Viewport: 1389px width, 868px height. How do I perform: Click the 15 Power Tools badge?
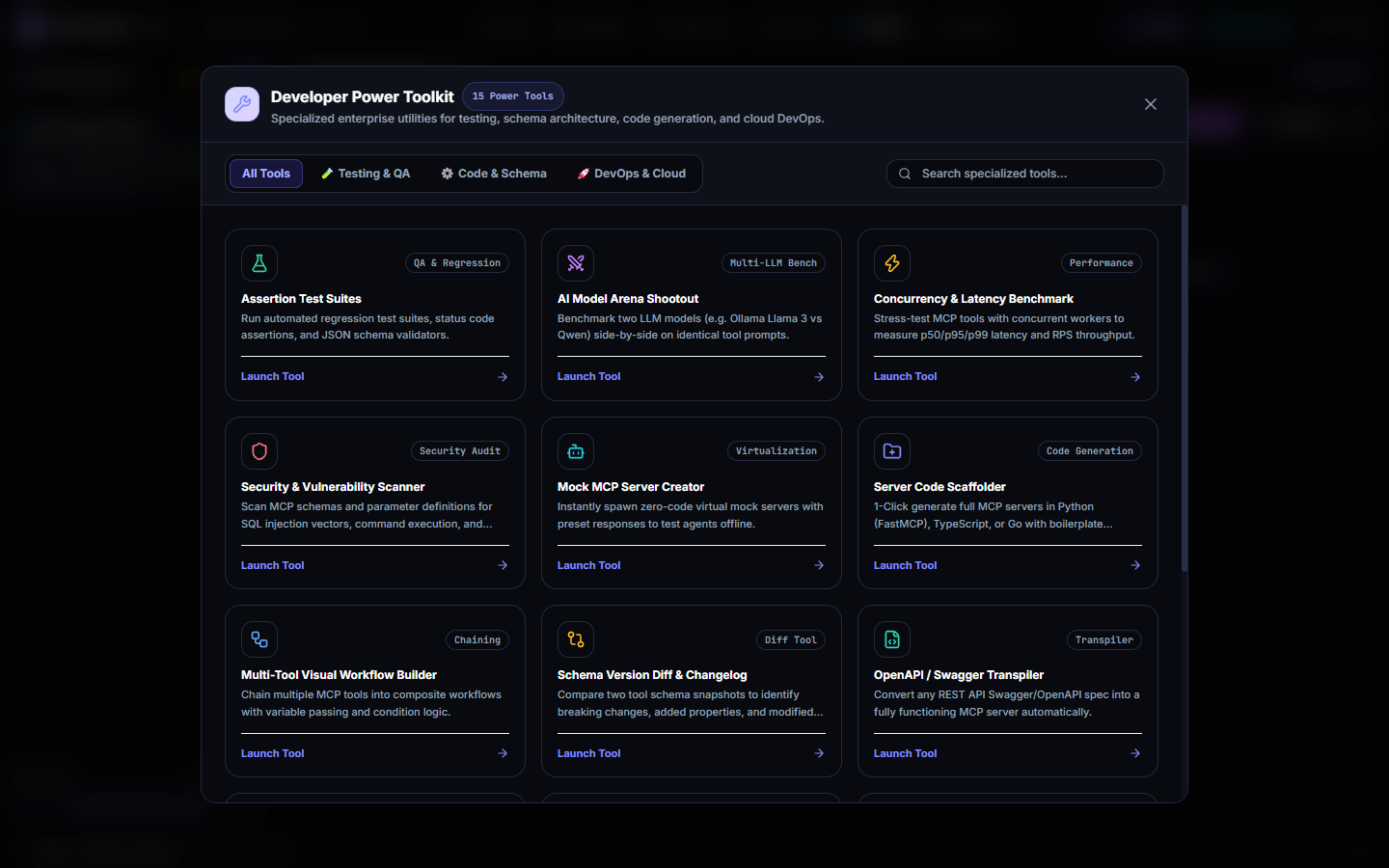point(513,96)
